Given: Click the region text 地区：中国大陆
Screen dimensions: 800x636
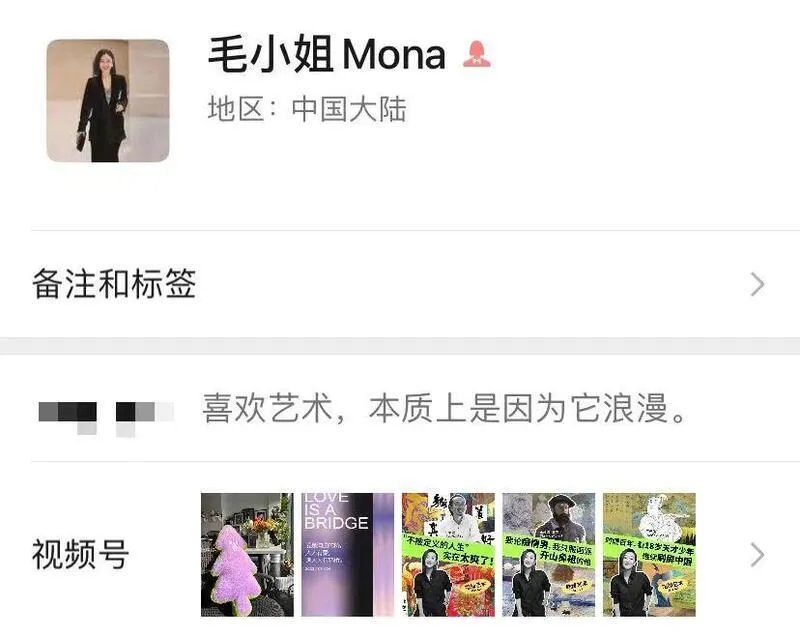Looking at the screenshot, I should 307,109.
